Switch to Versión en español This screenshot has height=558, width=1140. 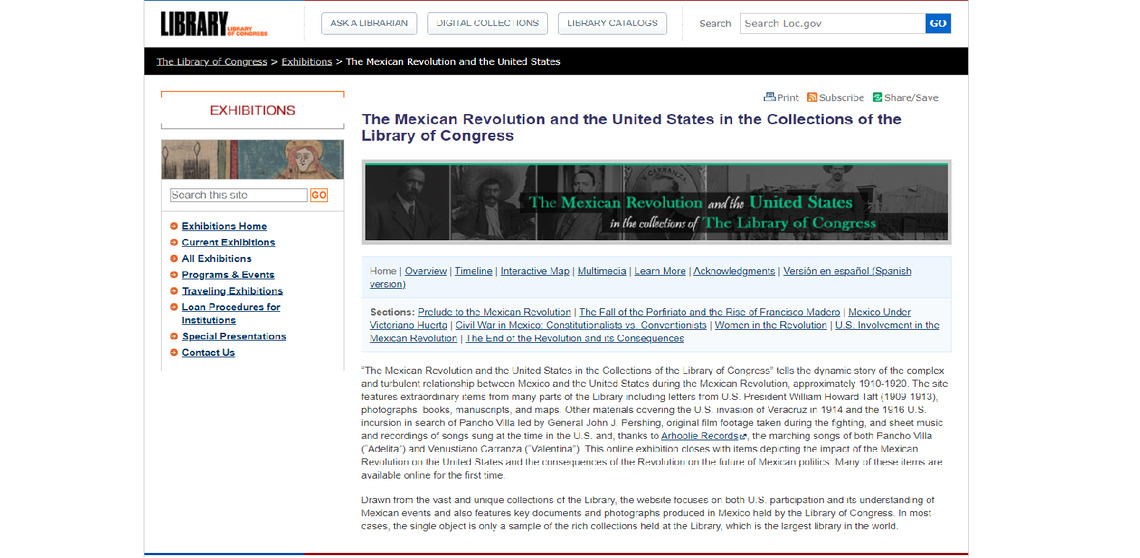pos(847,271)
